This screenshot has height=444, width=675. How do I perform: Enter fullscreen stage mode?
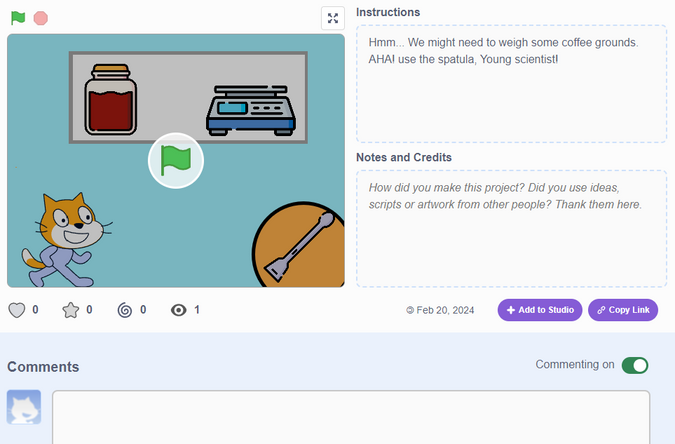[333, 18]
